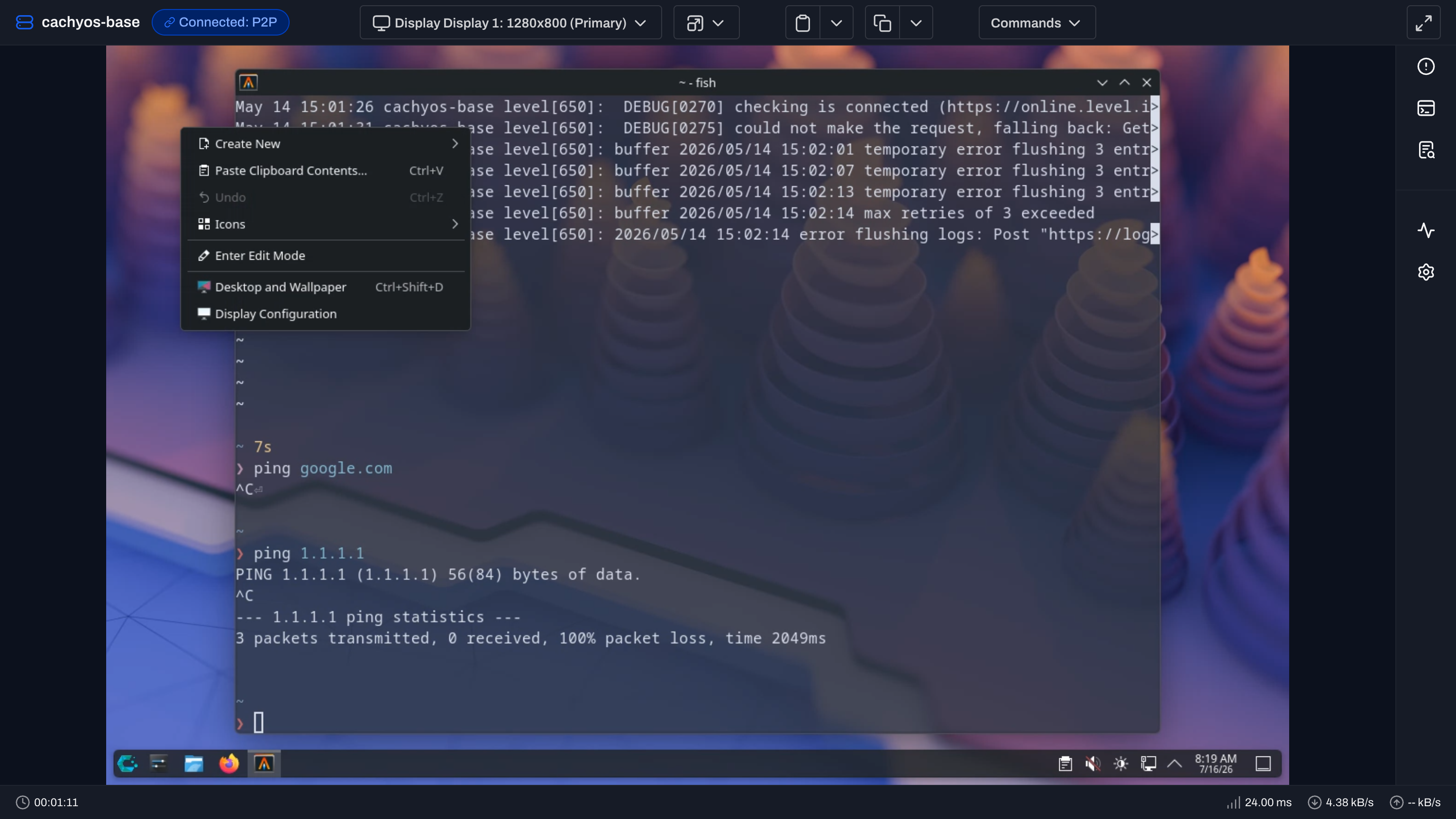Open the Icons submenu in context menu

pyautogui.click(x=326, y=224)
